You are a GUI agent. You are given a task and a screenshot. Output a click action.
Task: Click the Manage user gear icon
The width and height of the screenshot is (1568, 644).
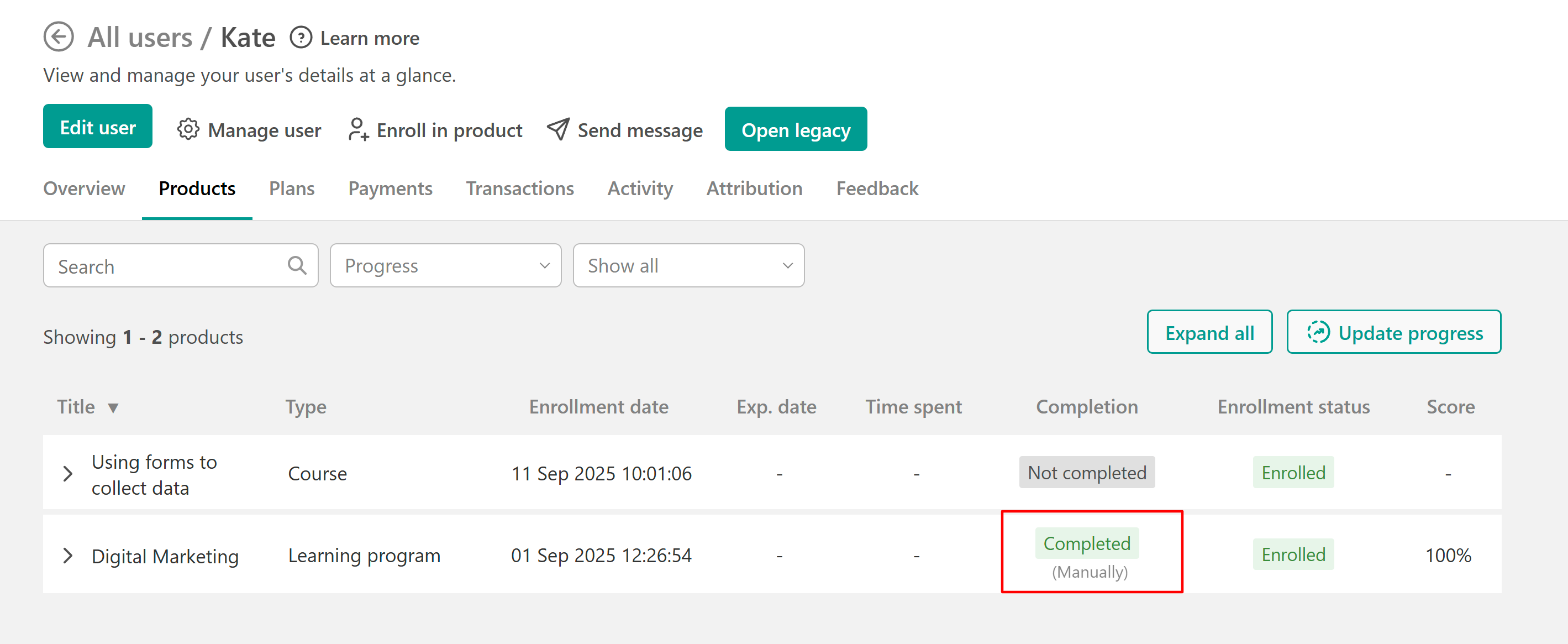coord(188,130)
